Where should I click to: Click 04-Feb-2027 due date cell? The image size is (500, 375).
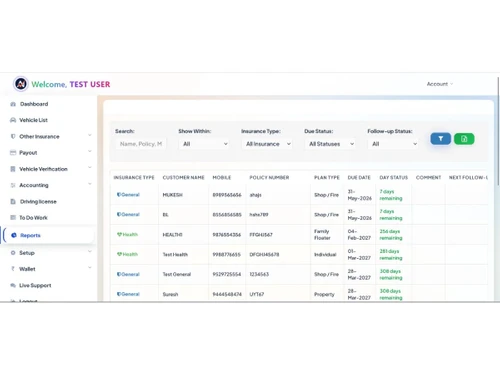click(x=359, y=234)
